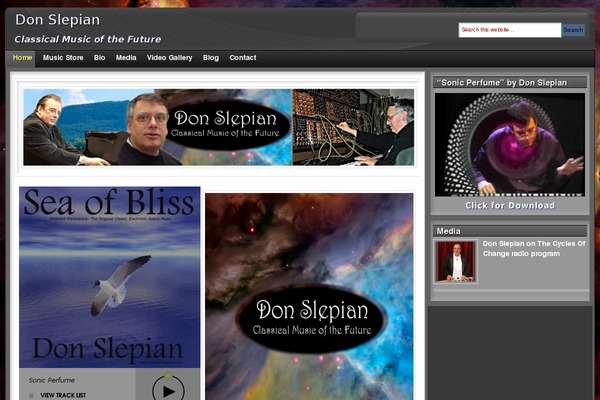Open the Sonic Perfume video thumbnail
Viewport: 600px width, 400px height.
click(510, 145)
